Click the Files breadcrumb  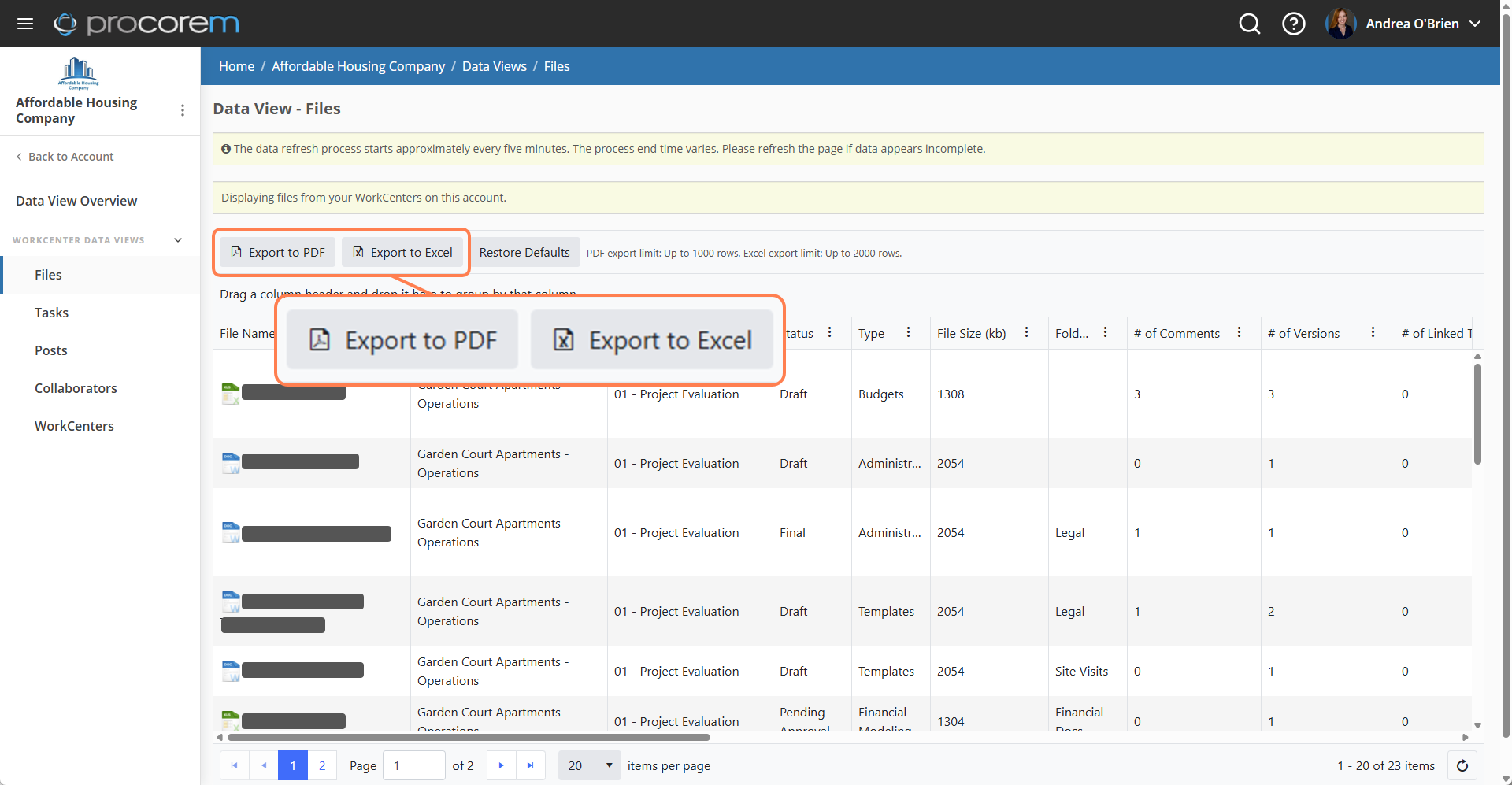(557, 66)
